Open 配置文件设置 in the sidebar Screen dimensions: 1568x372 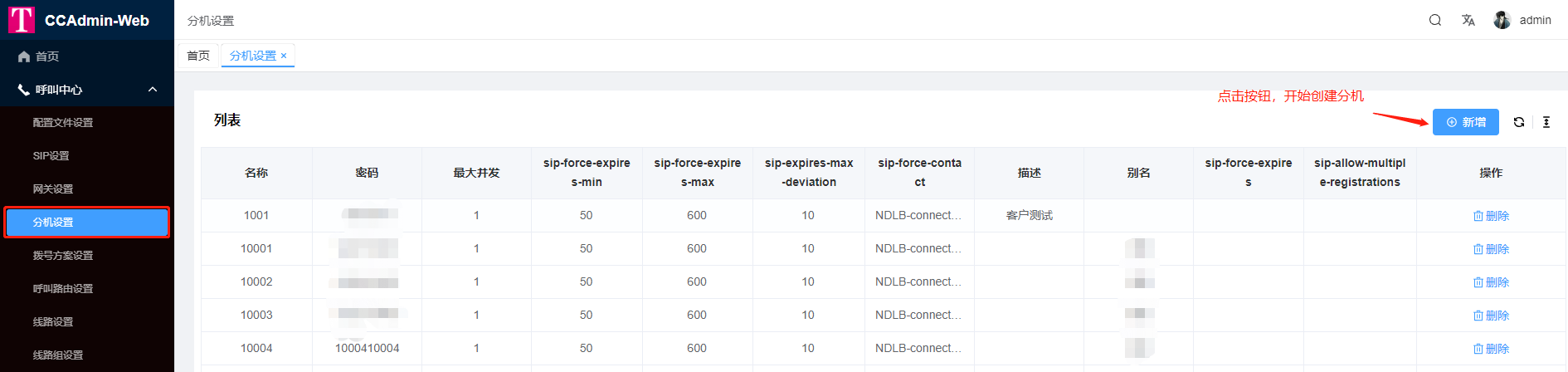(63, 123)
